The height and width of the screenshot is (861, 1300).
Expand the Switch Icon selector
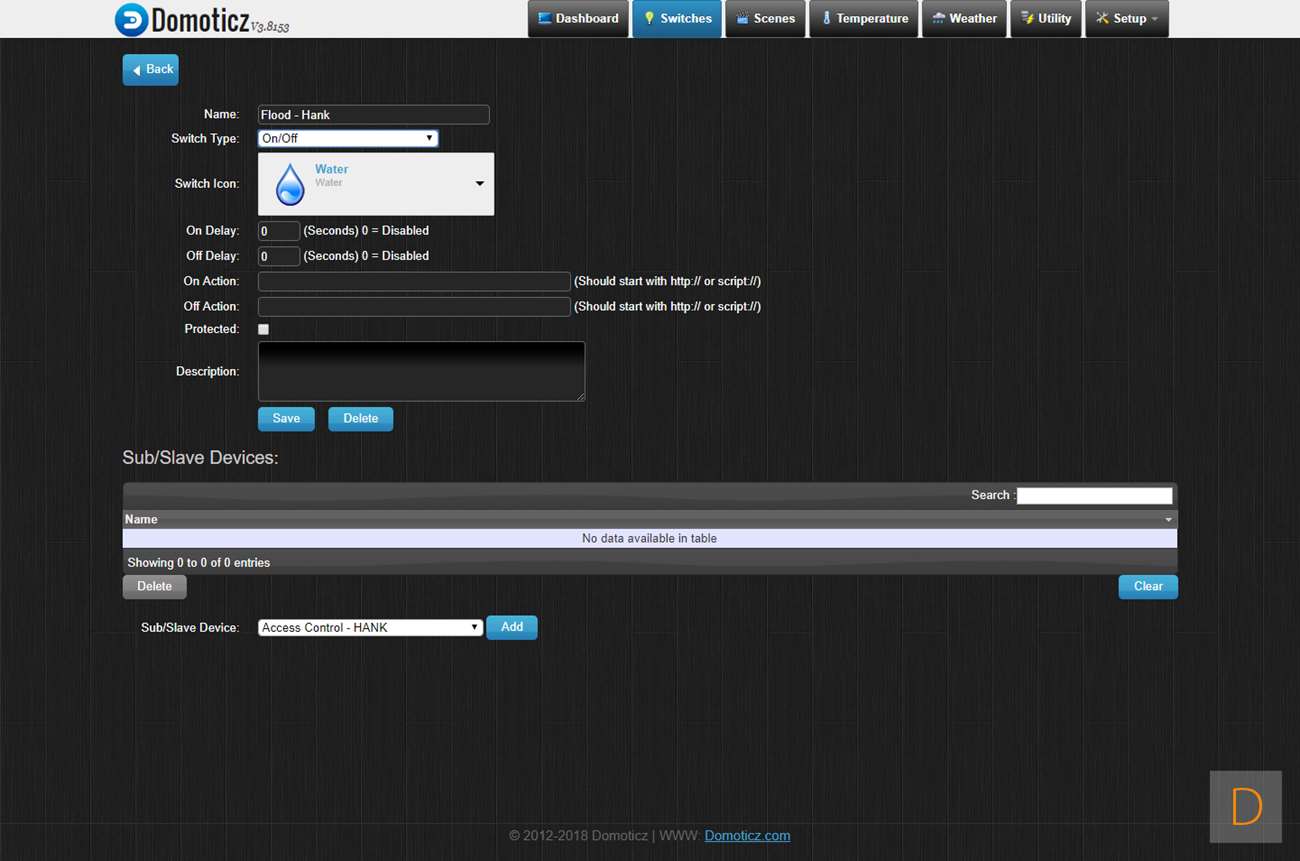(479, 184)
